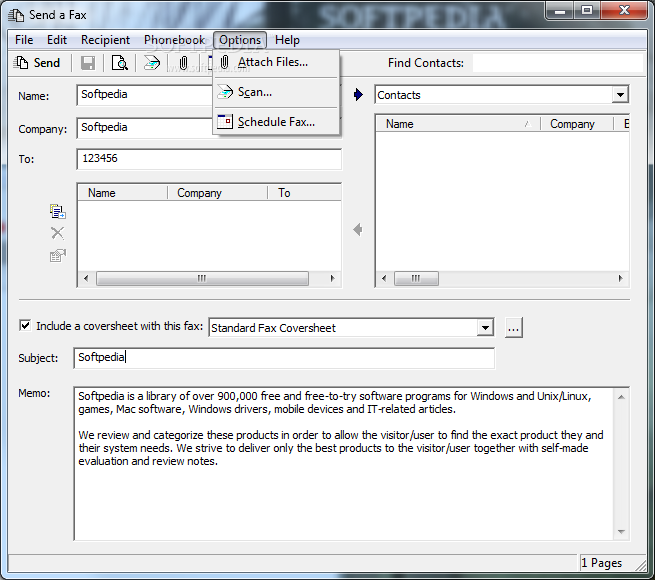This screenshot has width=655, height=580.
Task: Click contacts list left scroll arrow
Action: click(384, 278)
